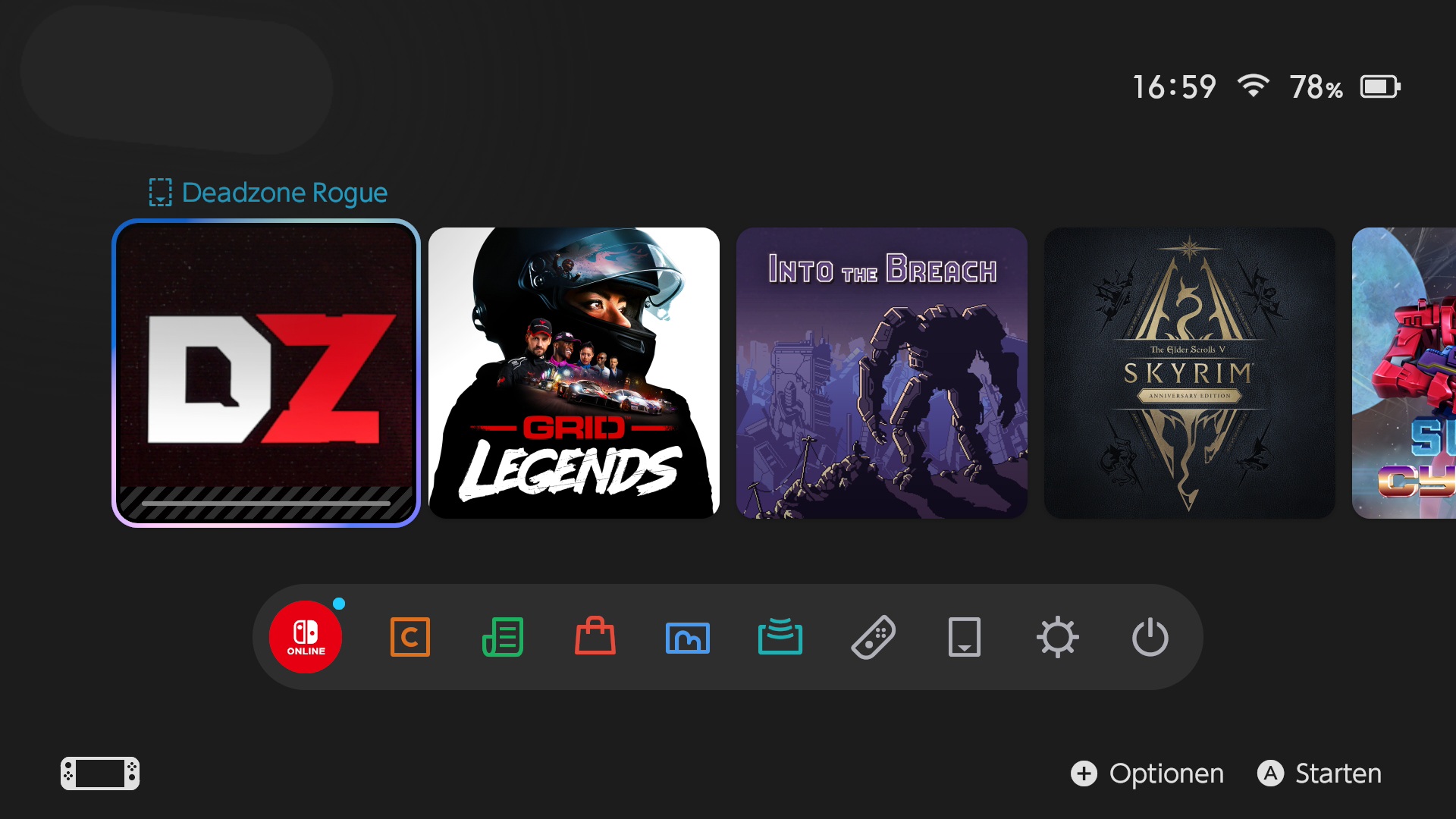Open GameChat orange C icon
This screenshot has width=1456, height=819.
[x=409, y=637]
